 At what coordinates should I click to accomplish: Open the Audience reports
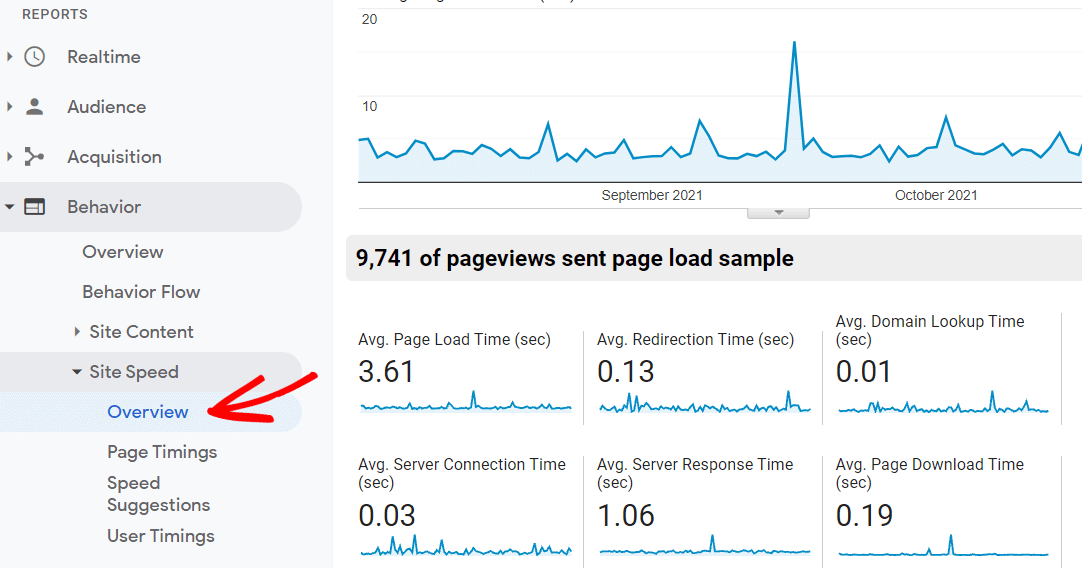coord(106,107)
